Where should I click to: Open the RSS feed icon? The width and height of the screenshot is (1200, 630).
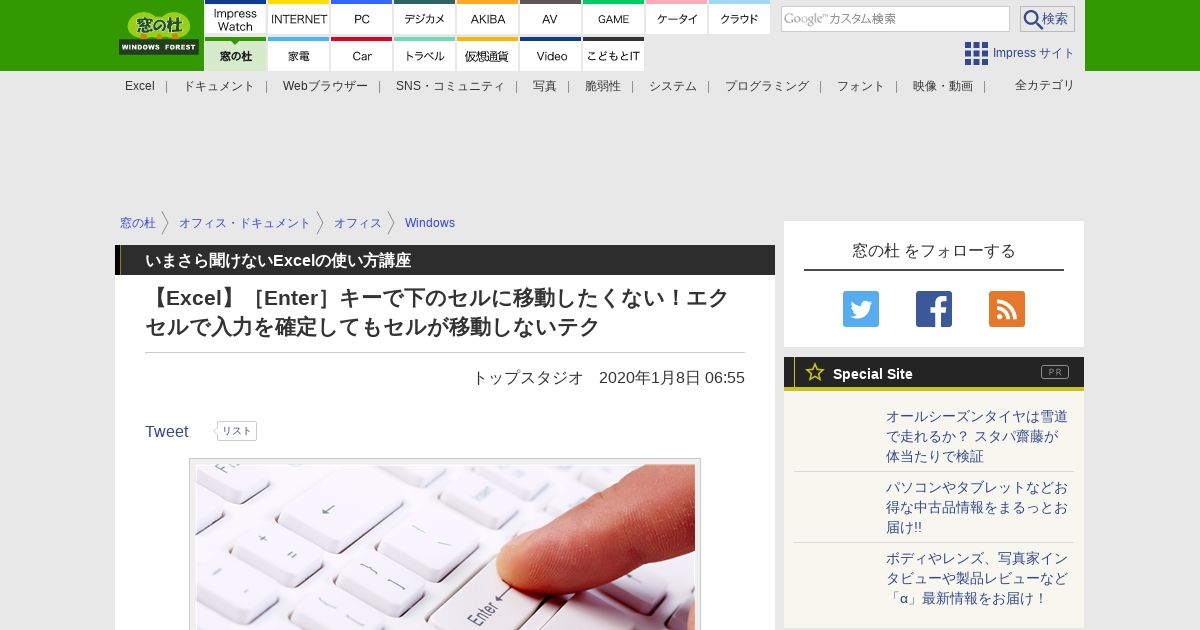(x=1007, y=309)
